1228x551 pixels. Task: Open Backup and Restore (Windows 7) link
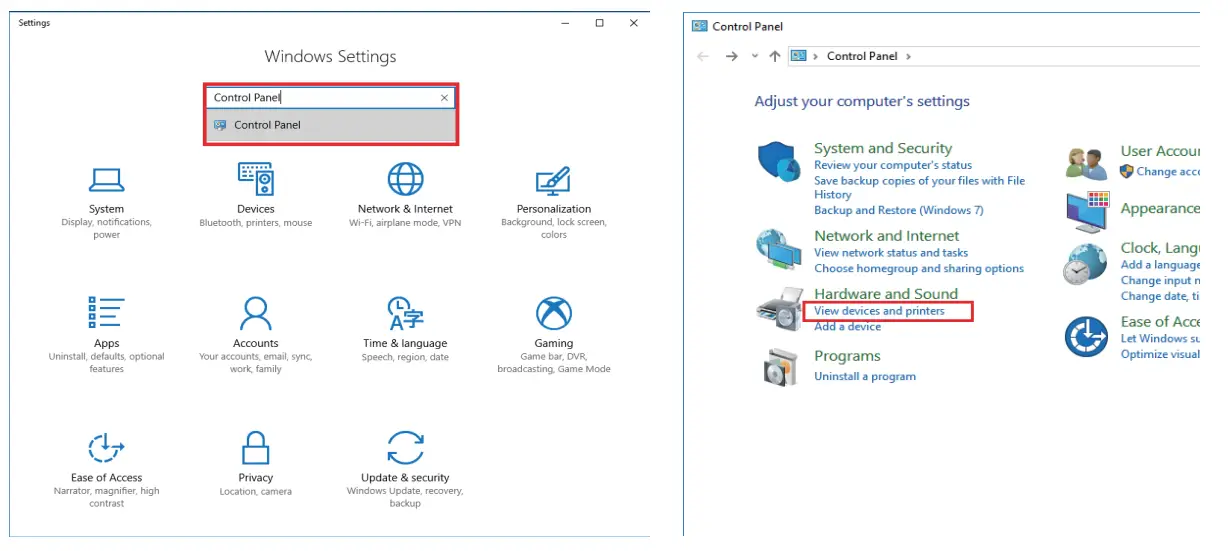coord(898,210)
